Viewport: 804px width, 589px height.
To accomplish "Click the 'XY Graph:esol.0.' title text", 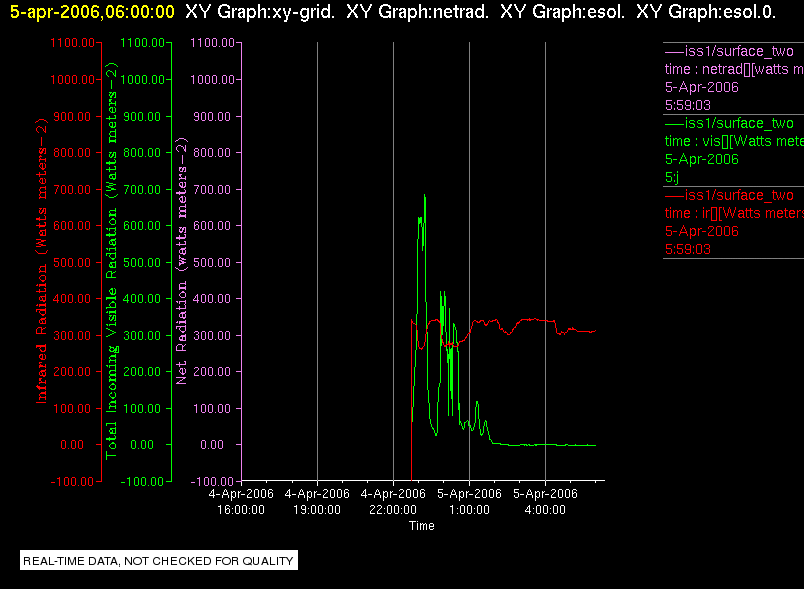I will tap(706, 12).
